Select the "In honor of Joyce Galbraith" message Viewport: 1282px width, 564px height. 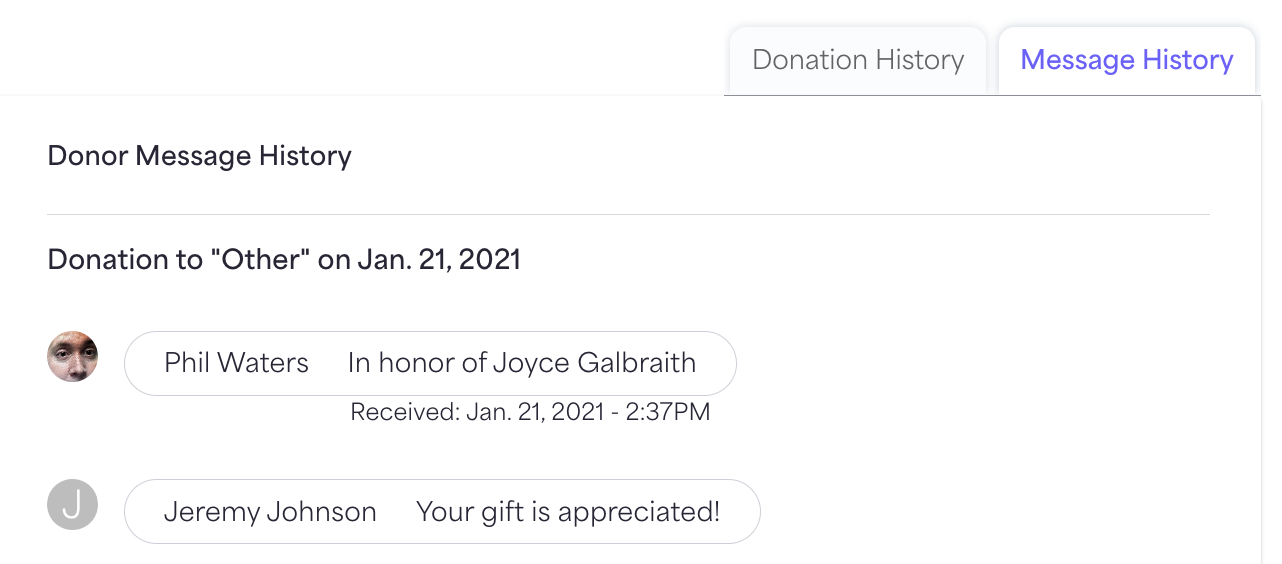[522, 362]
